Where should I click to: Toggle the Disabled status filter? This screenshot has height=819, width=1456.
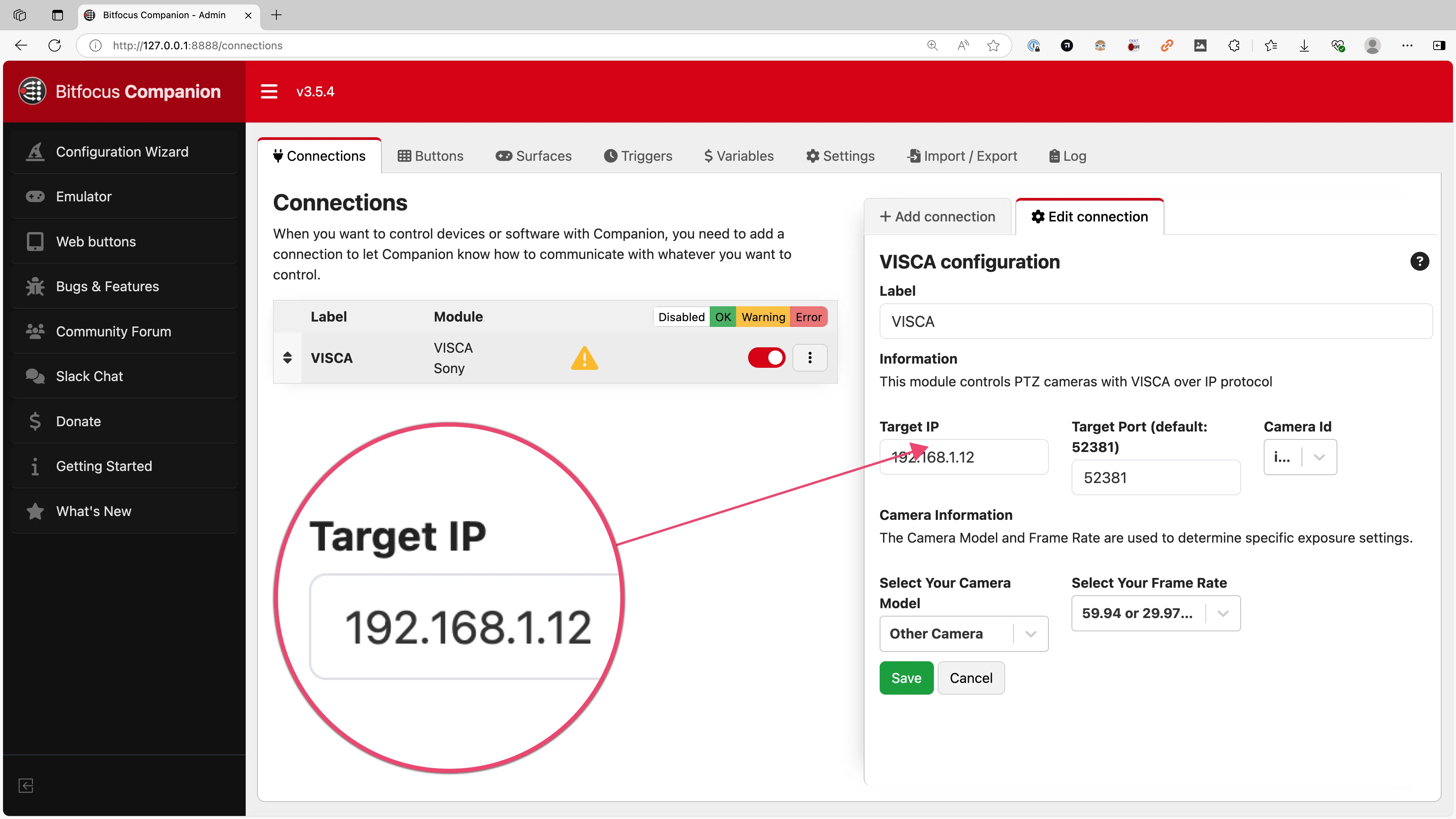click(681, 317)
